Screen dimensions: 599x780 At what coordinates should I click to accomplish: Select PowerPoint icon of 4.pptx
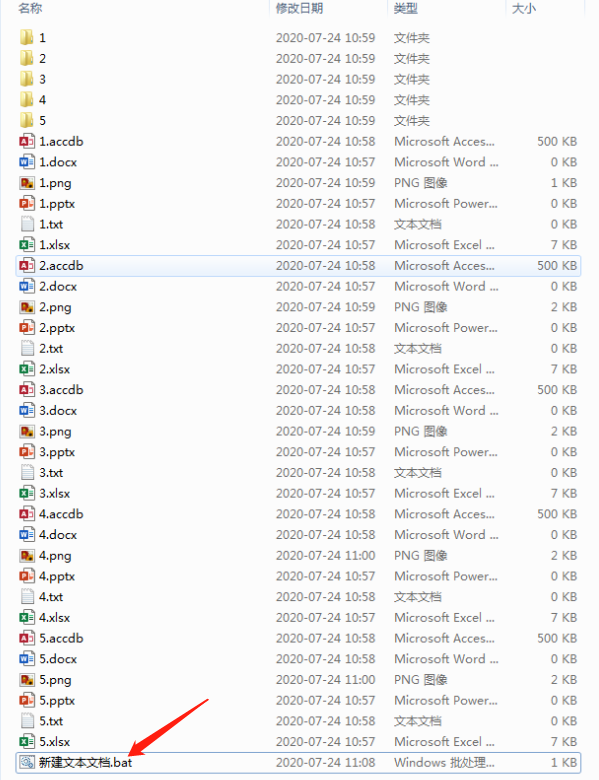(27, 576)
